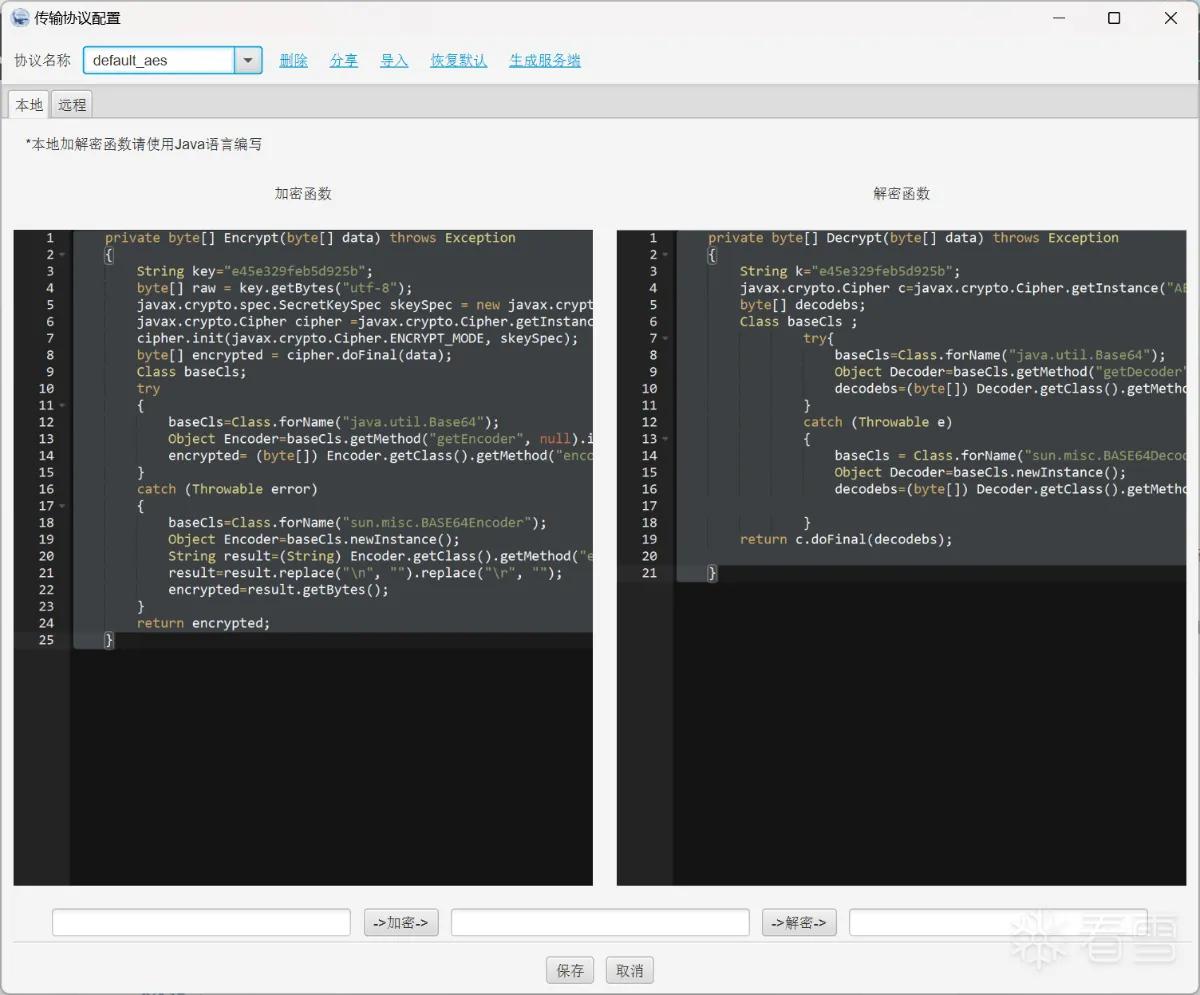Click the 'catch (Throwable error)' line

[x=227, y=489]
